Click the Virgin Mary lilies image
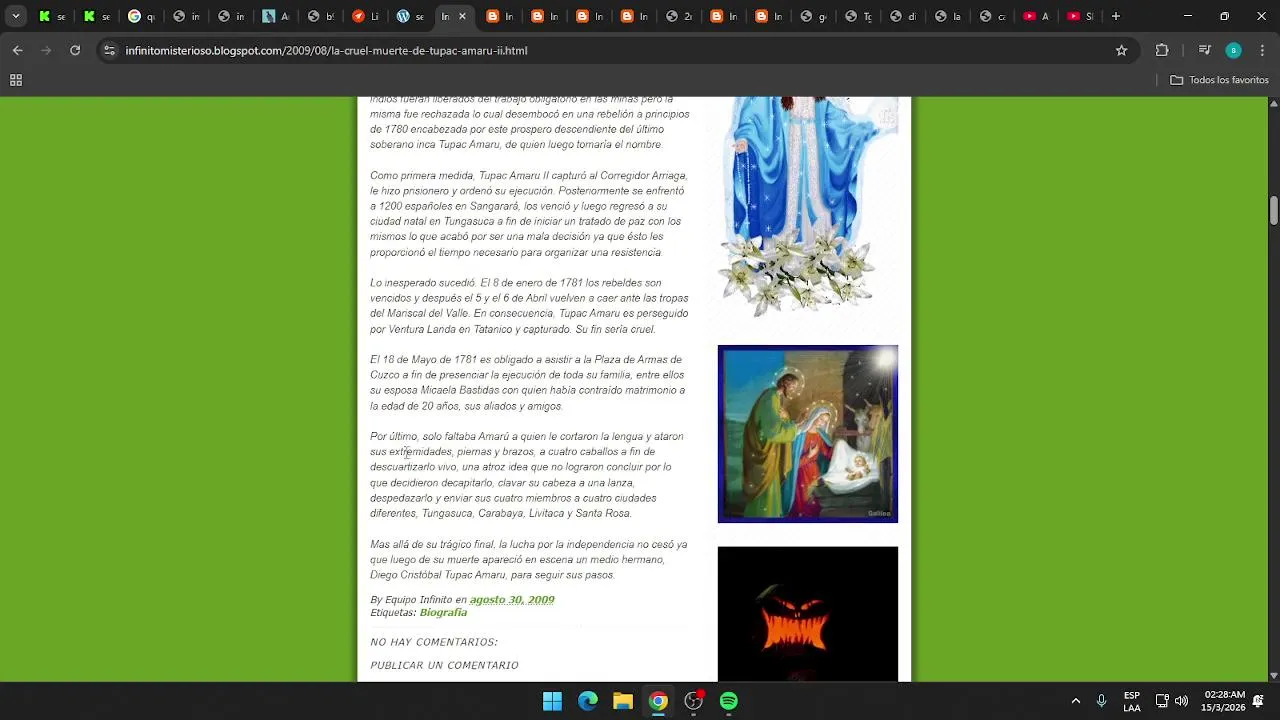This screenshot has height=720, width=1280. [808, 208]
